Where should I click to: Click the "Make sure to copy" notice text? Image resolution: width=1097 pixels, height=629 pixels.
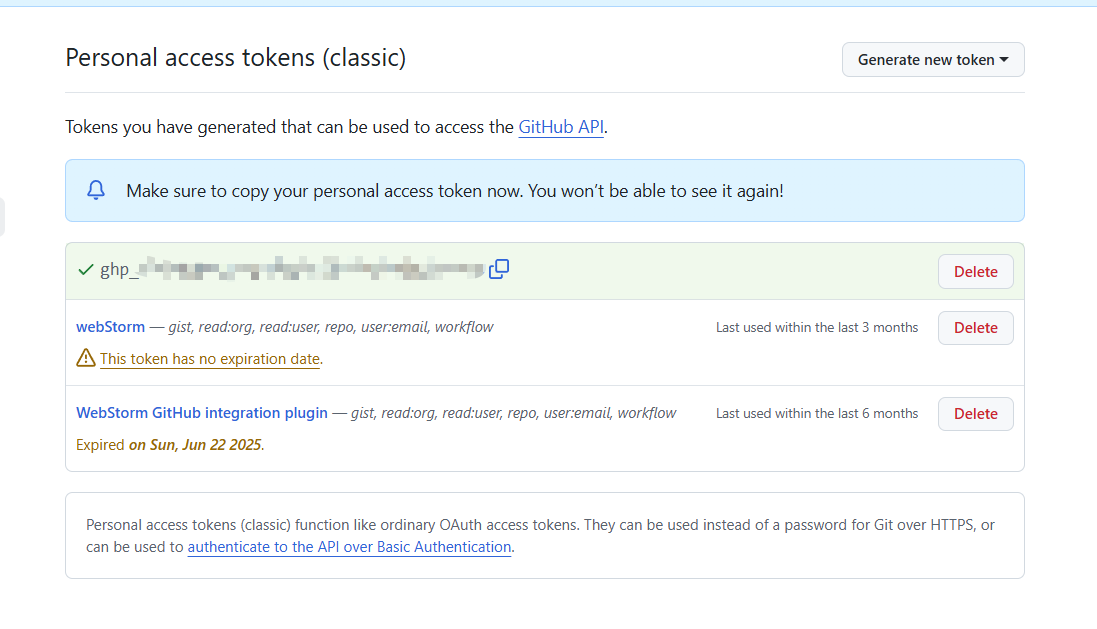[454, 190]
